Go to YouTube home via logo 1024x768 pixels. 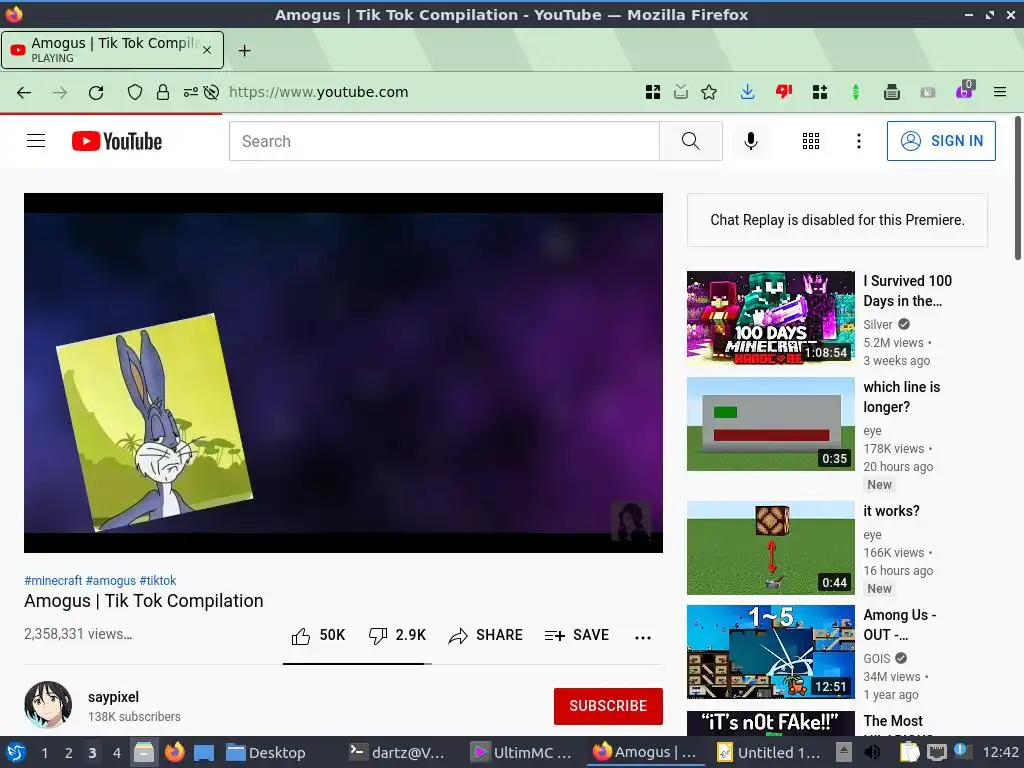coord(117,141)
